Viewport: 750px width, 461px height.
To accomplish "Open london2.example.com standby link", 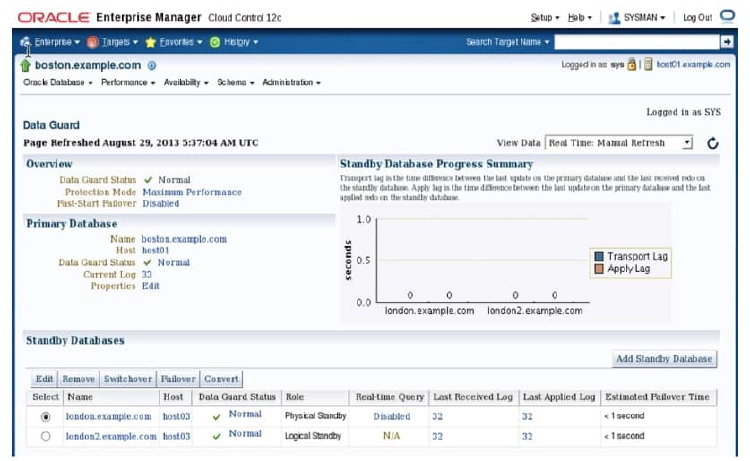I will click(111, 436).
